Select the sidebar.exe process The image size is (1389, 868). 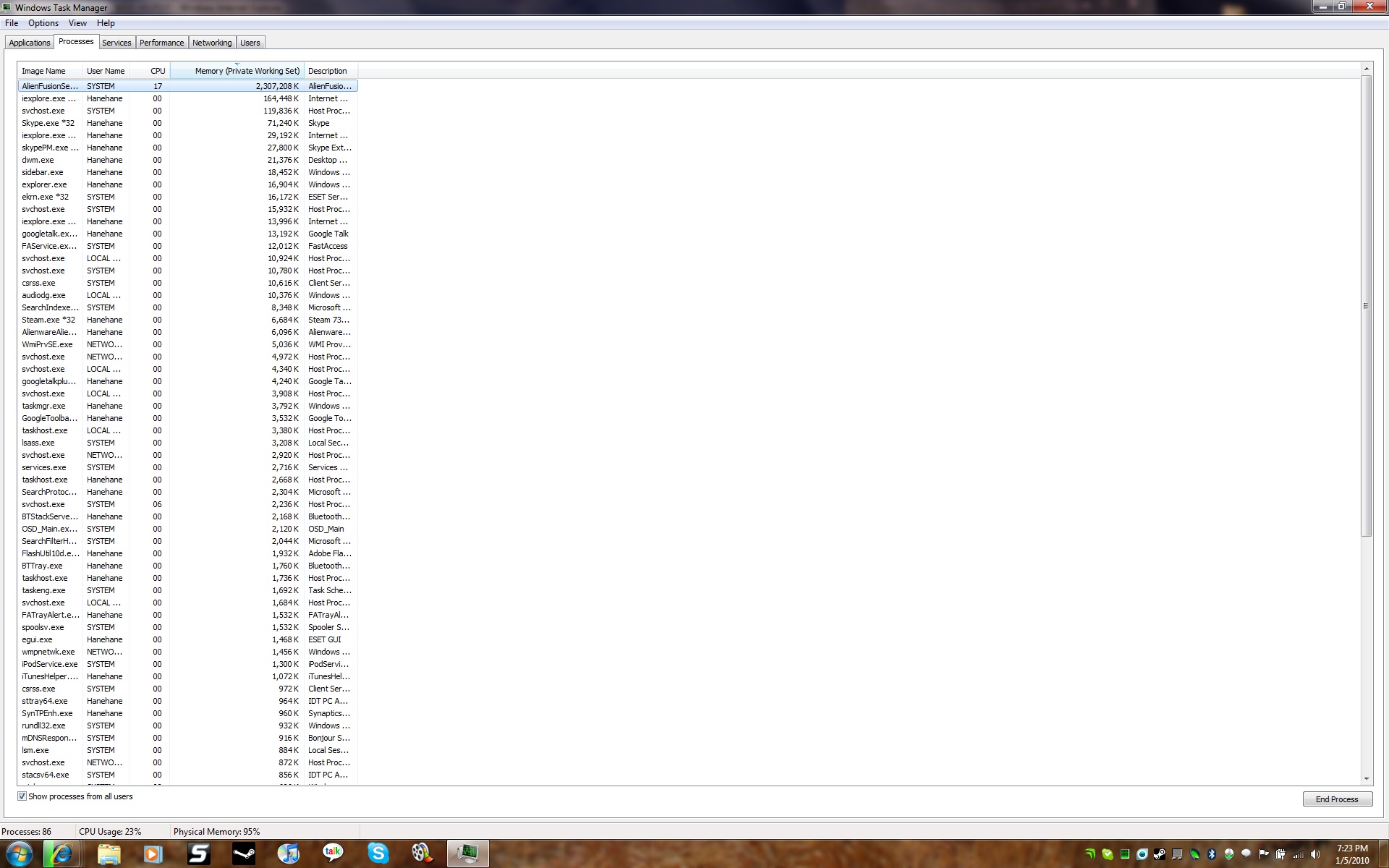coord(187,172)
